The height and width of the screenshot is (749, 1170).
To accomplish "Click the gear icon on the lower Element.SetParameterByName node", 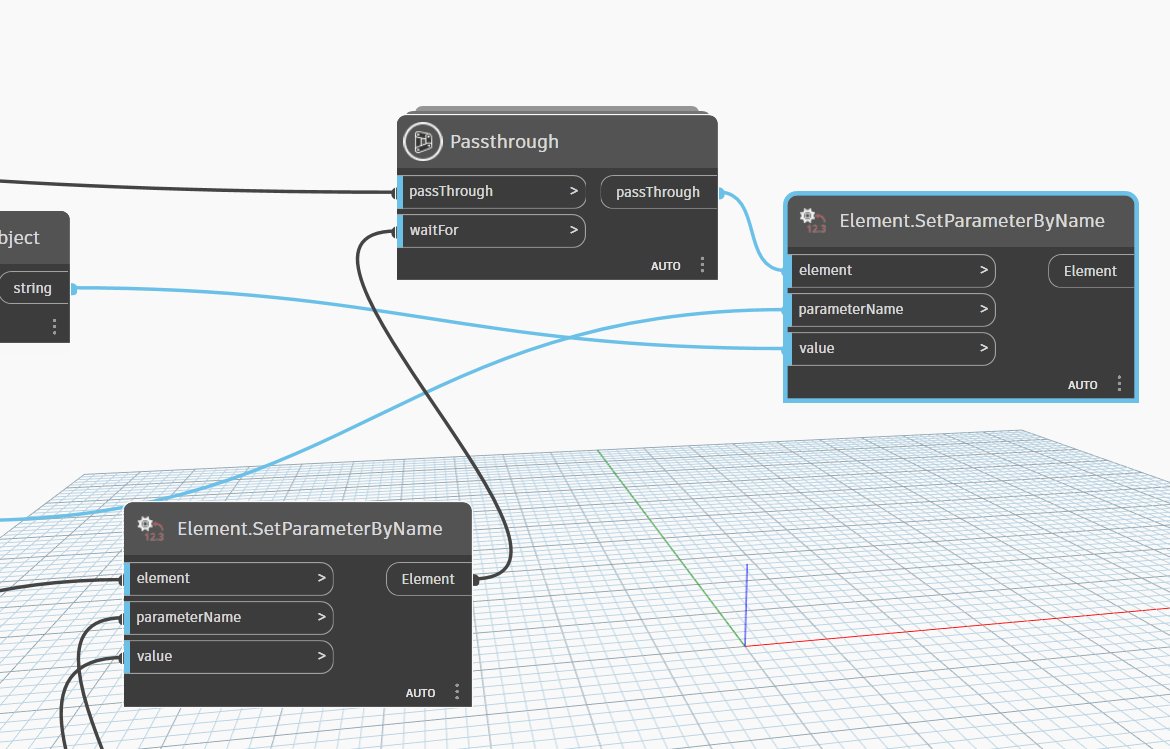I will pyautogui.click(x=150, y=528).
